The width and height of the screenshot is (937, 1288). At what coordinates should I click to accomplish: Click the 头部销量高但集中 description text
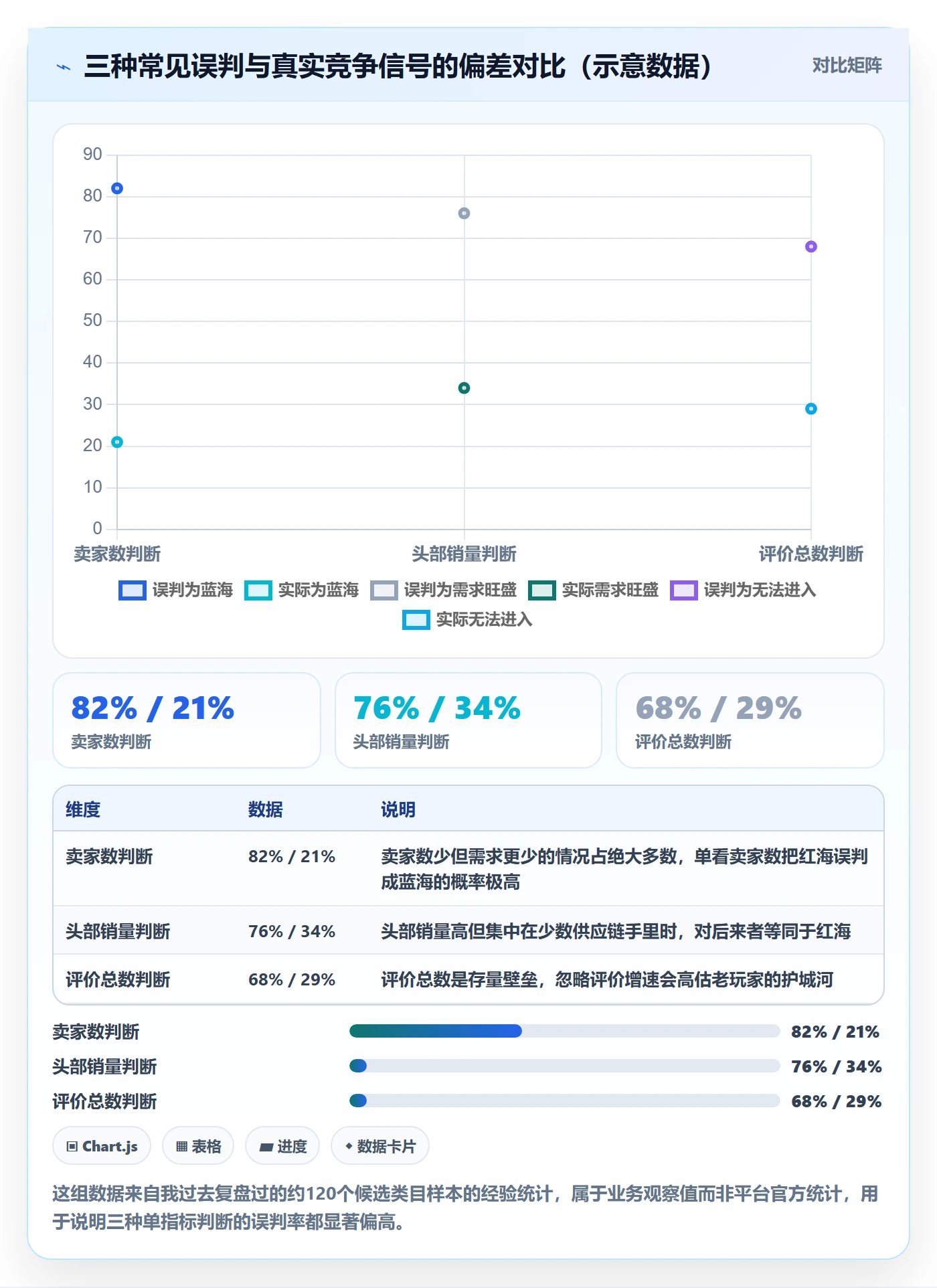(x=616, y=932)
